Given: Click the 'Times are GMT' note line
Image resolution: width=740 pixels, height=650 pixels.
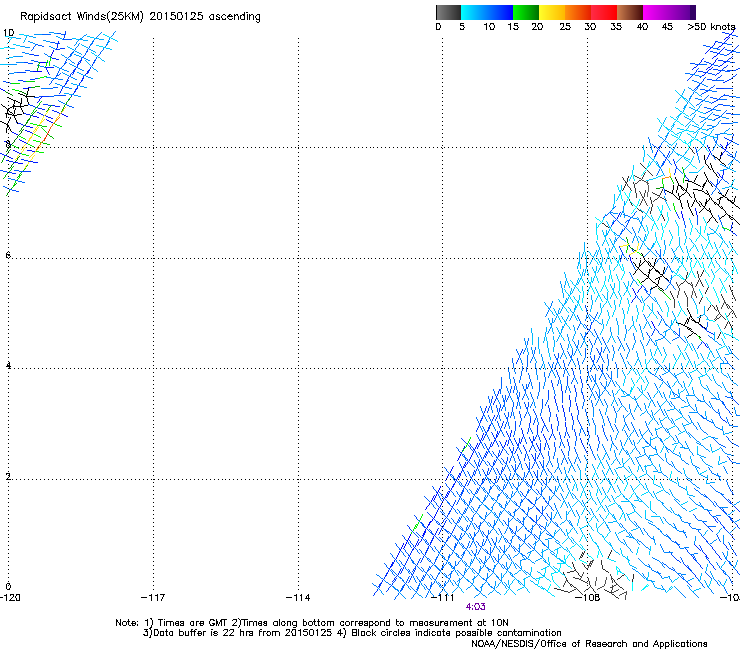Looking at the screenshot, I should (311, 623).
